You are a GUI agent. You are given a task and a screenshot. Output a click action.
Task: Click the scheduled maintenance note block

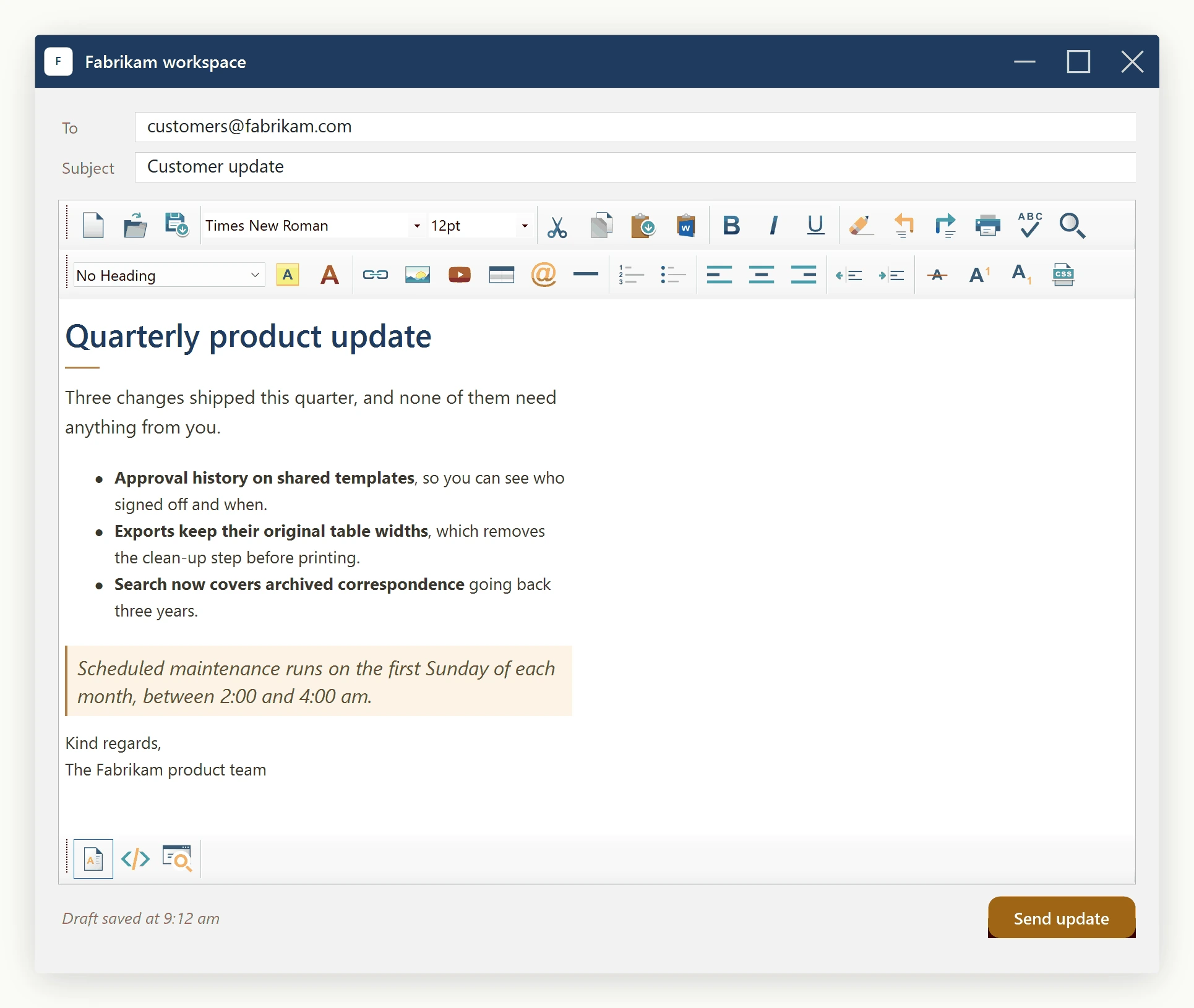[x=319, y=681]
